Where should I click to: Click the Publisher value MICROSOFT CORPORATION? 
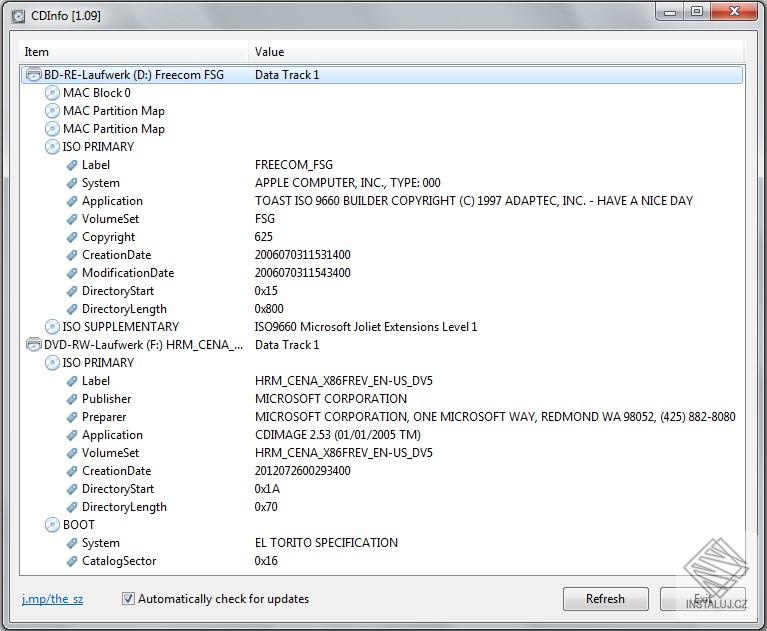(331, 399)
